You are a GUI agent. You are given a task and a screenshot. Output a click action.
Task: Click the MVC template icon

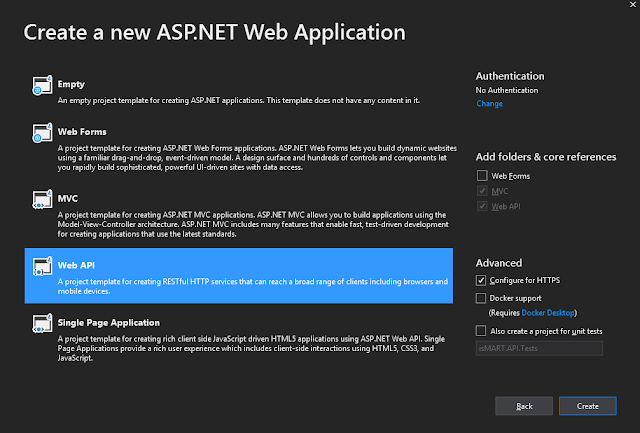pos(42,200)
